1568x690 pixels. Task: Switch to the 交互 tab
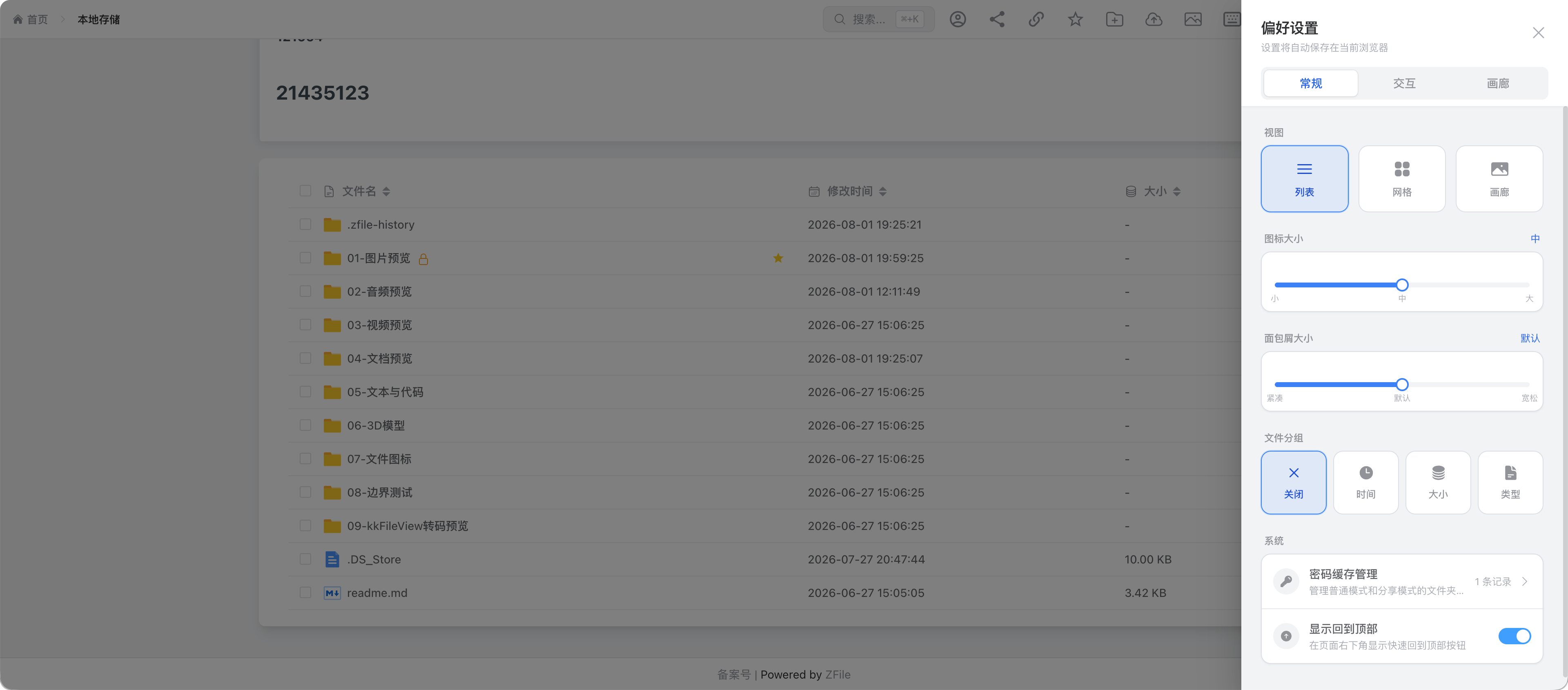tap(1404, 83)
